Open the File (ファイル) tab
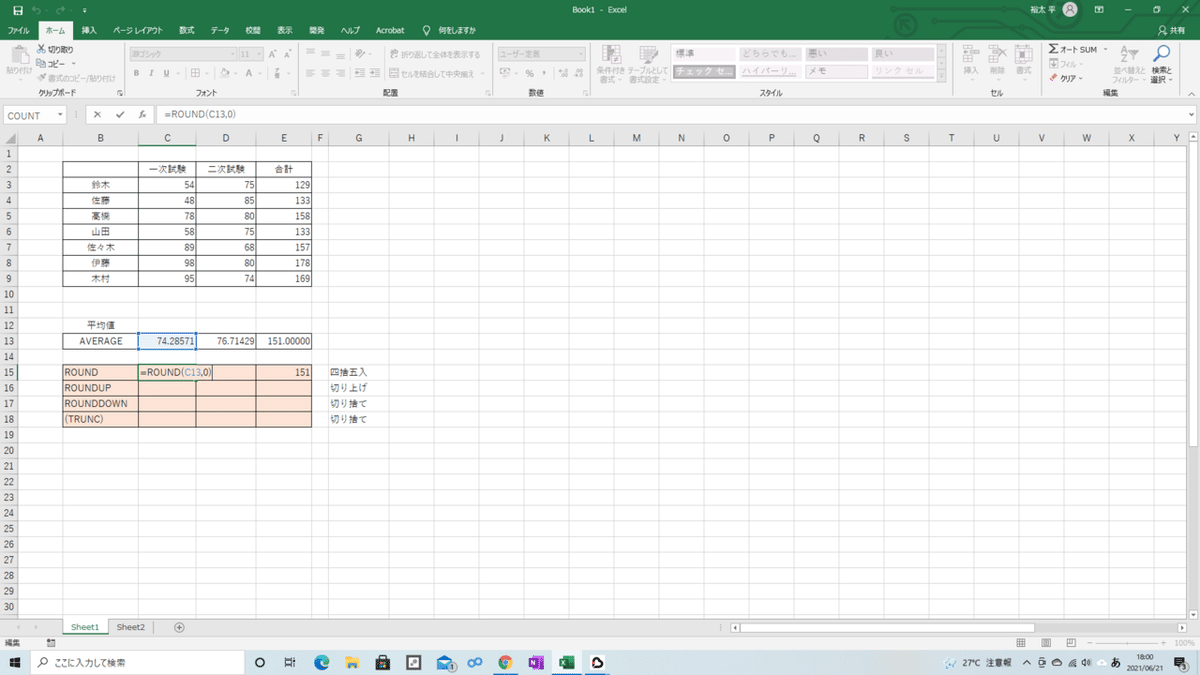This screenshot has width=1200, height=675. point(18,30)
